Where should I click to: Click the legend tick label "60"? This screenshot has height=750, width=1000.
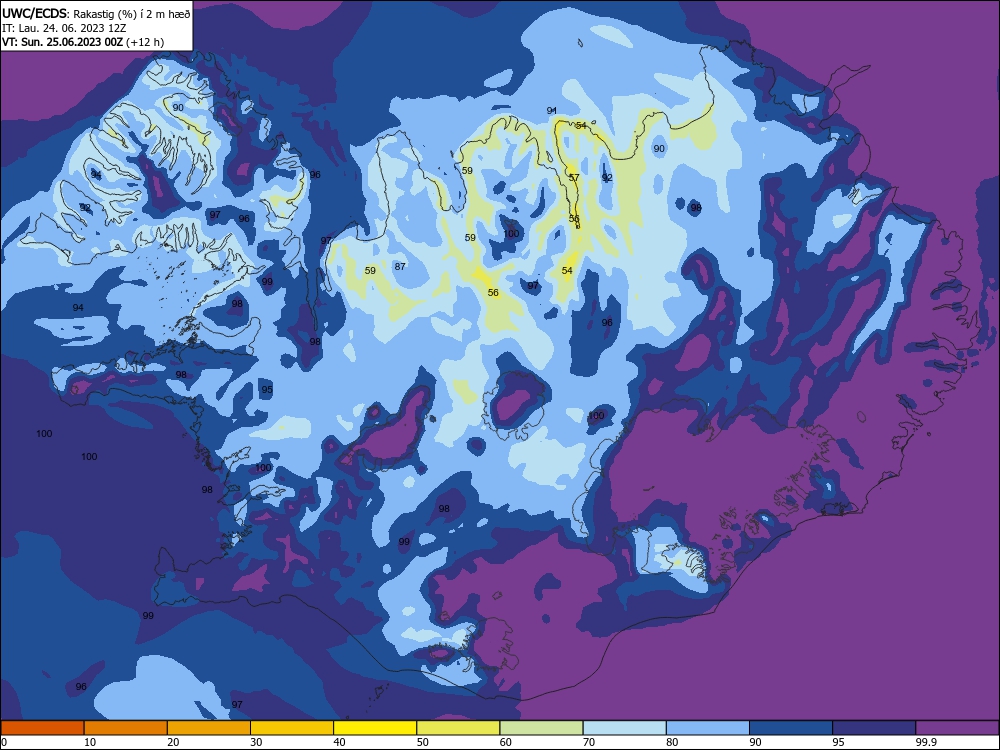pos(506,742)
